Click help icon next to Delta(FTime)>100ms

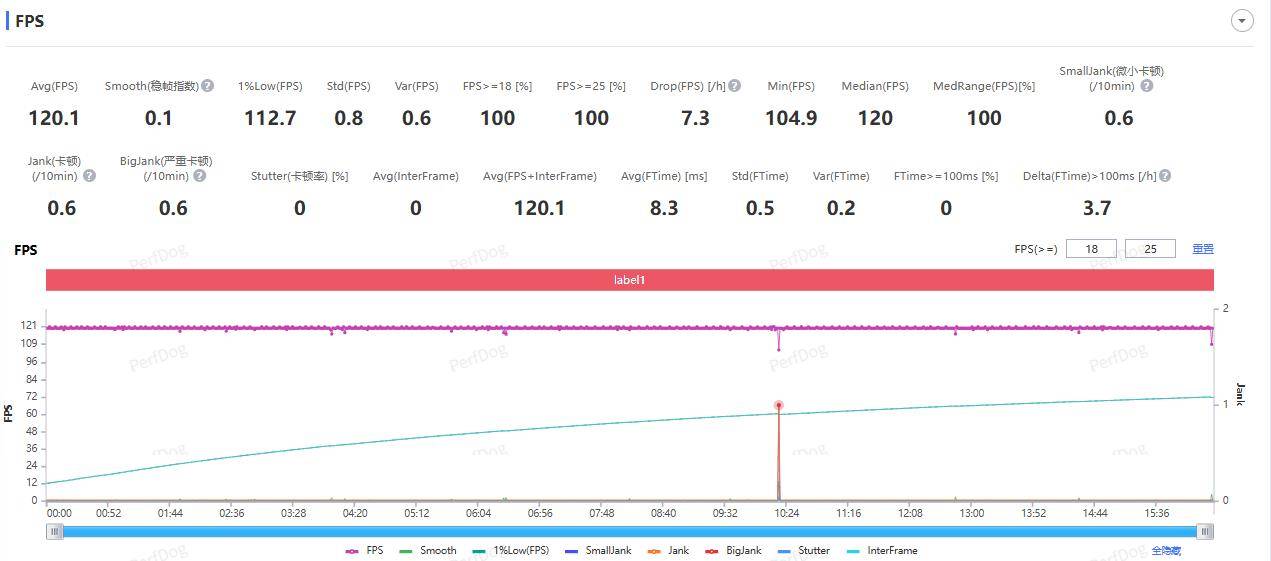coord(1164,176)
